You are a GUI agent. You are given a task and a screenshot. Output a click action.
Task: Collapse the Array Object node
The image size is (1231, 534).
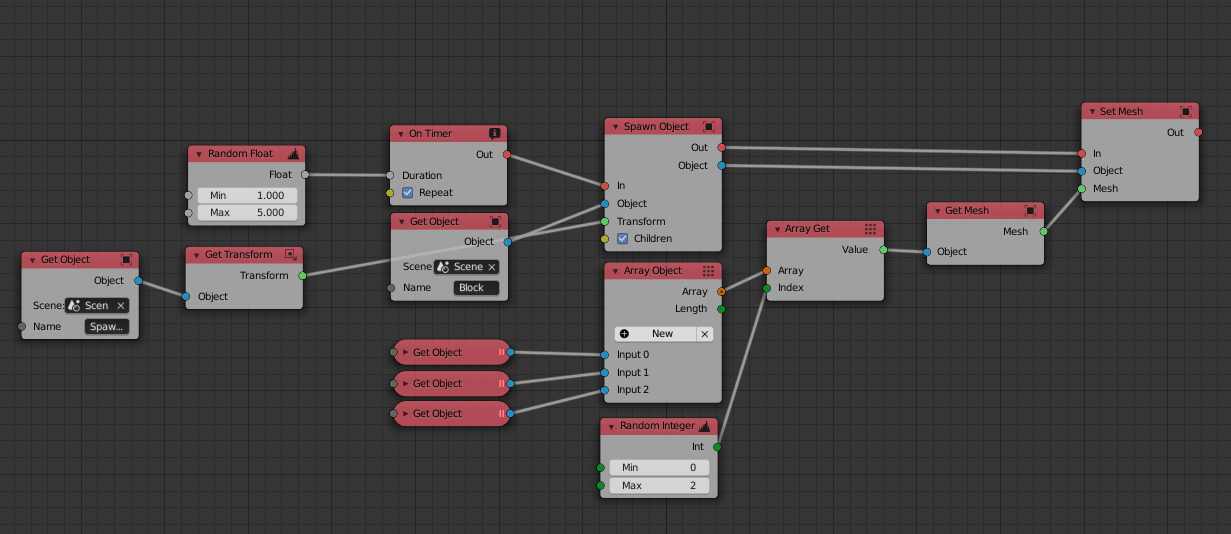coord(614,271)
